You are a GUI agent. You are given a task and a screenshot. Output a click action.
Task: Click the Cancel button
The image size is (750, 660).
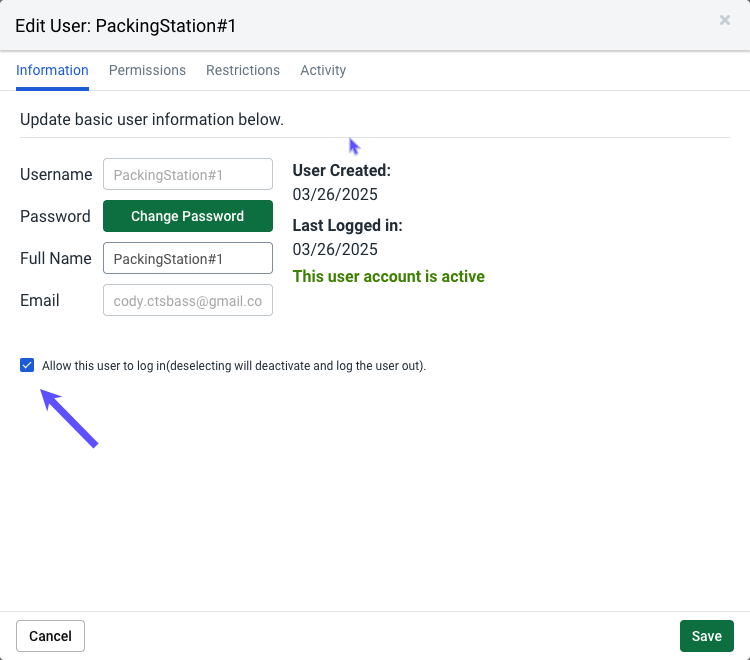click(50, 636)
